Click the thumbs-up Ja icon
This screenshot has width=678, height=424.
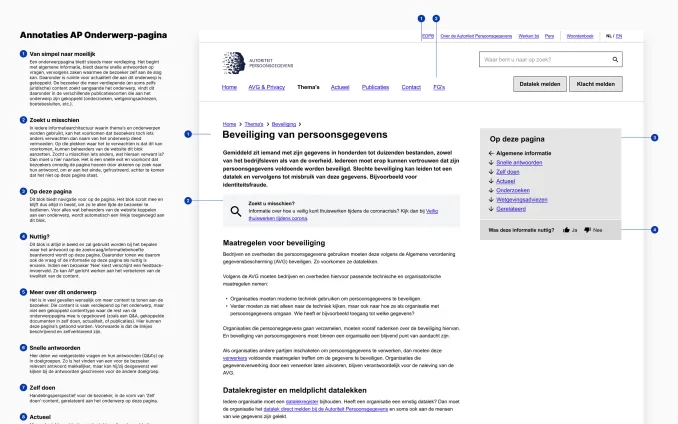point(566,230)
